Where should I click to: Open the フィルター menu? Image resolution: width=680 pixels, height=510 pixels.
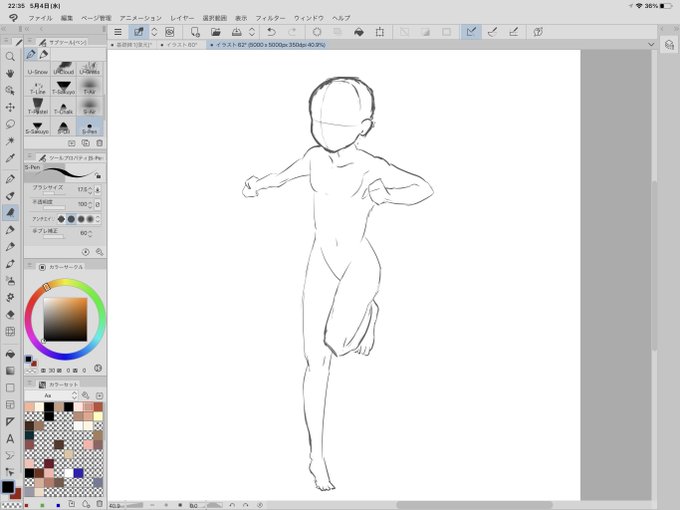pyautogui.click(x=270, y=18)
